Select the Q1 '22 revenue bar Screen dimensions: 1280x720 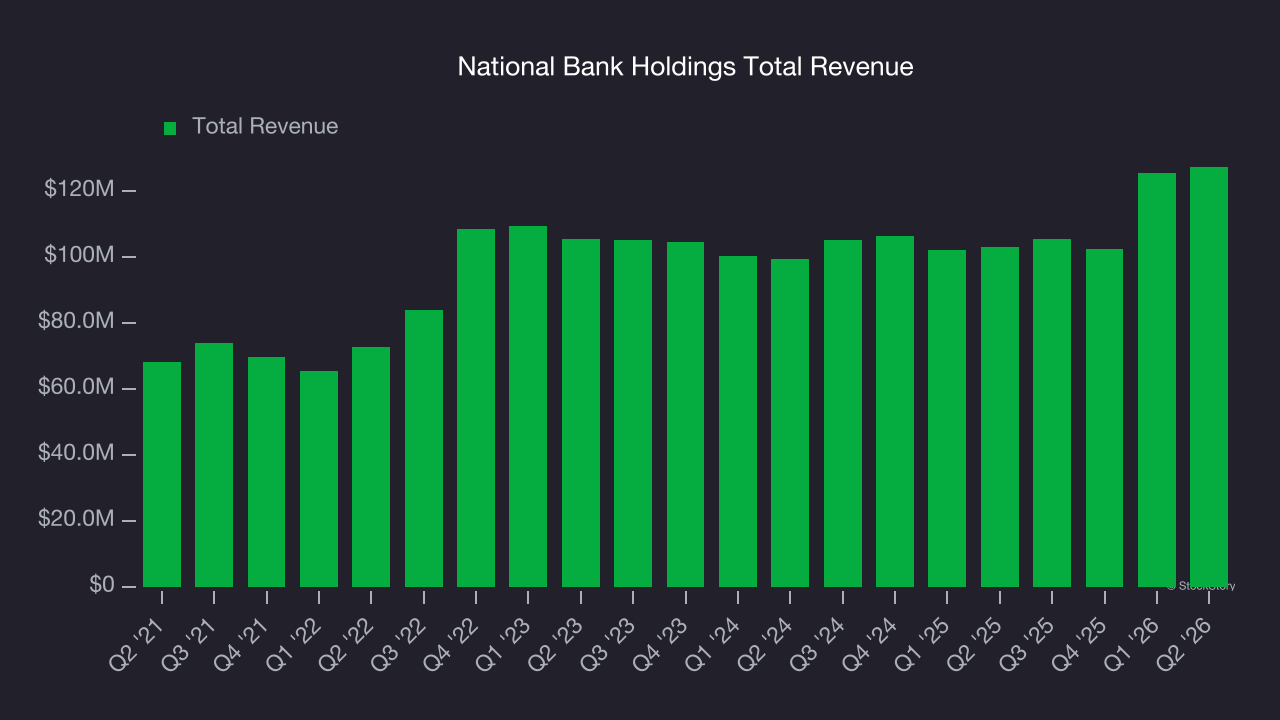tap(319, 479)
